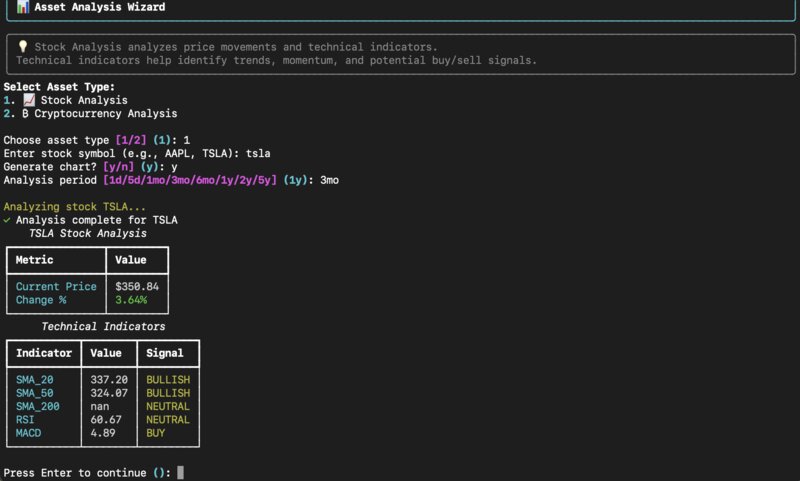Click the Change % metric label
Image resolution: width=800 pixels, height=481 pixels.
(x=41, y=299)
